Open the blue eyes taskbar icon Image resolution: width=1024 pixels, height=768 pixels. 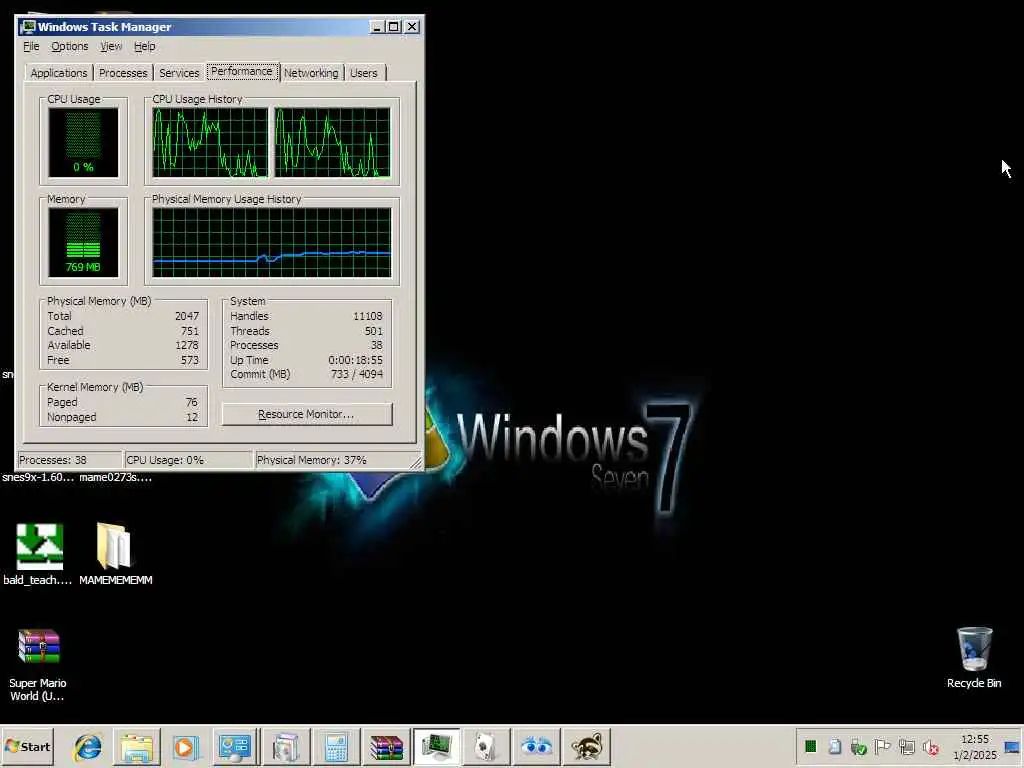[x=536, y=747]
